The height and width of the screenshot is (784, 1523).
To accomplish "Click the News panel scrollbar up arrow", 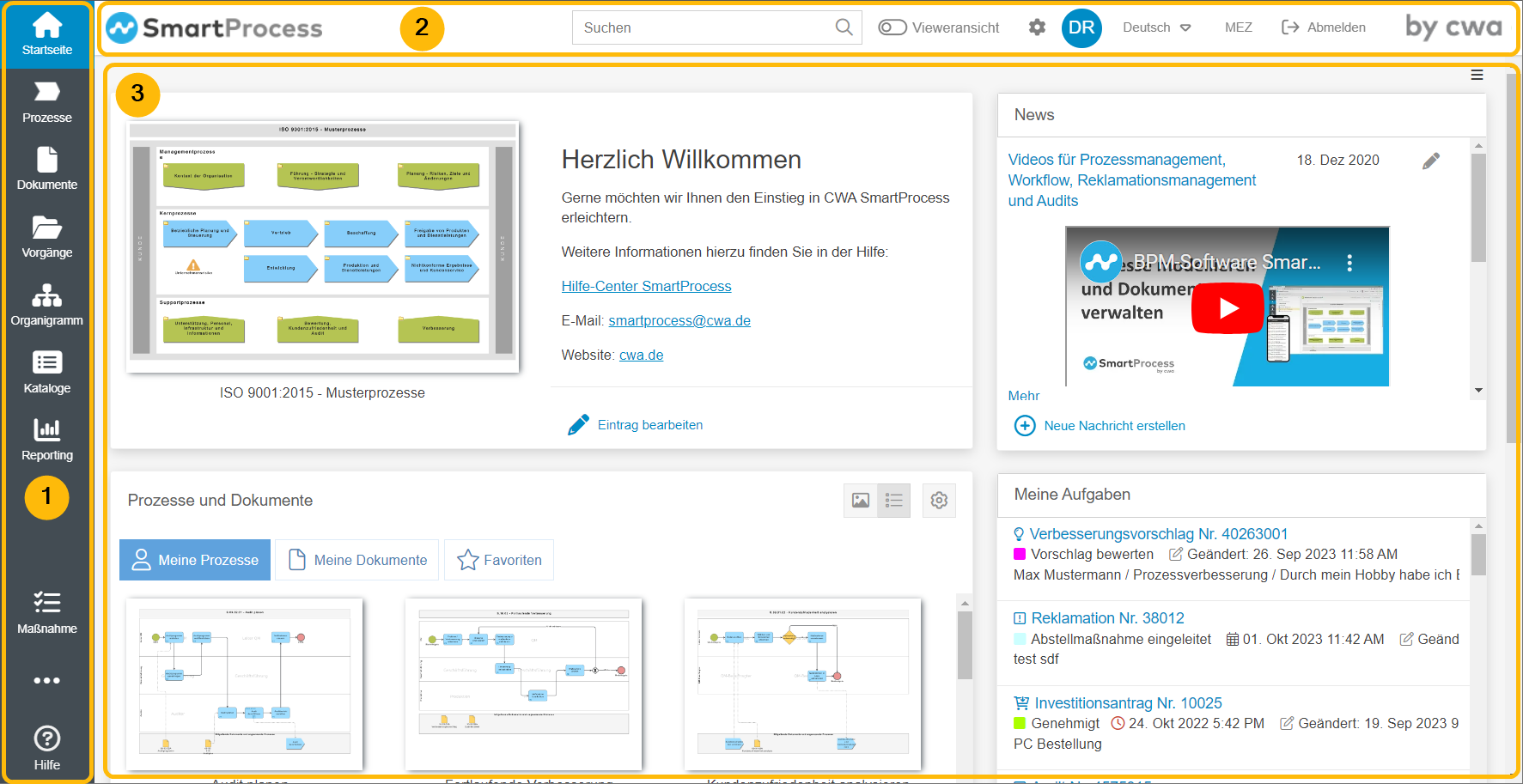I will (x=1478, y=146).
